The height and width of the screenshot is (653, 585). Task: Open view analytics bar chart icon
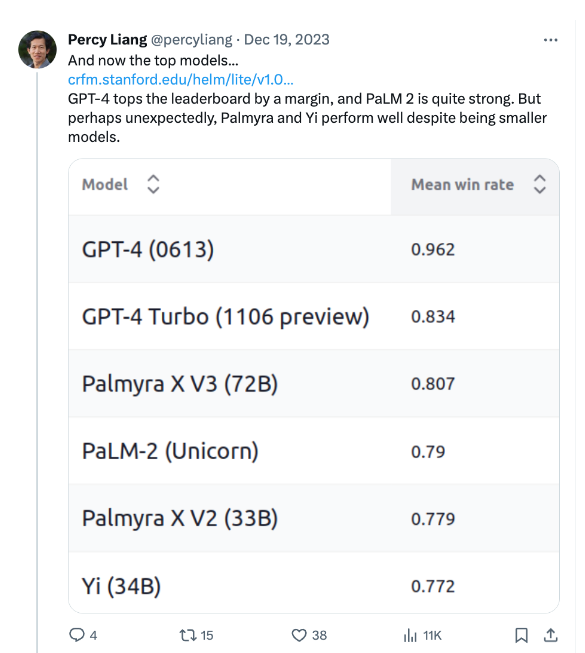[x=410, y=636]
